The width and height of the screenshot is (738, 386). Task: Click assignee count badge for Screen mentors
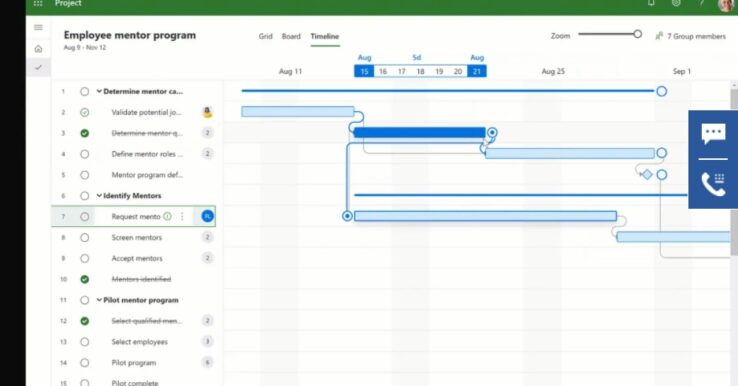207,237
